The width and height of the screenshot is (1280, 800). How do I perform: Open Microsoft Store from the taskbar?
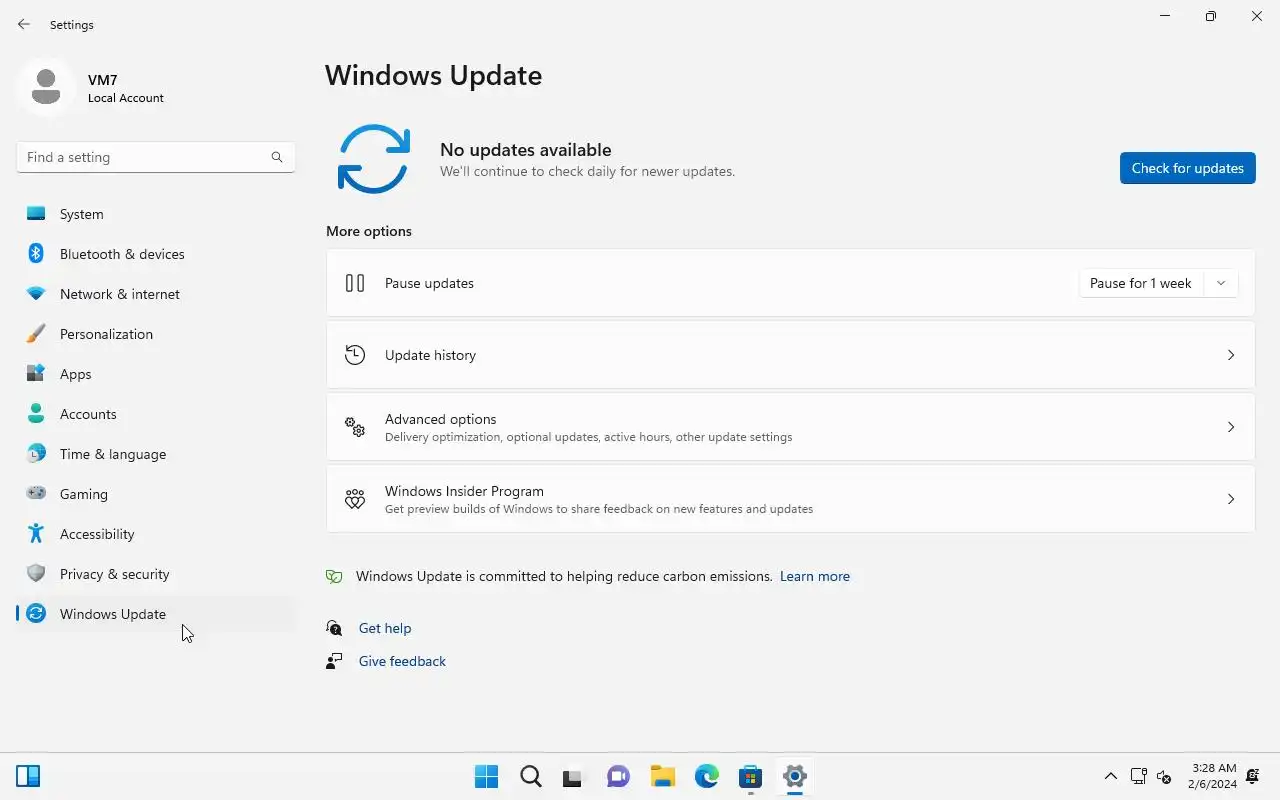(751, 776)
